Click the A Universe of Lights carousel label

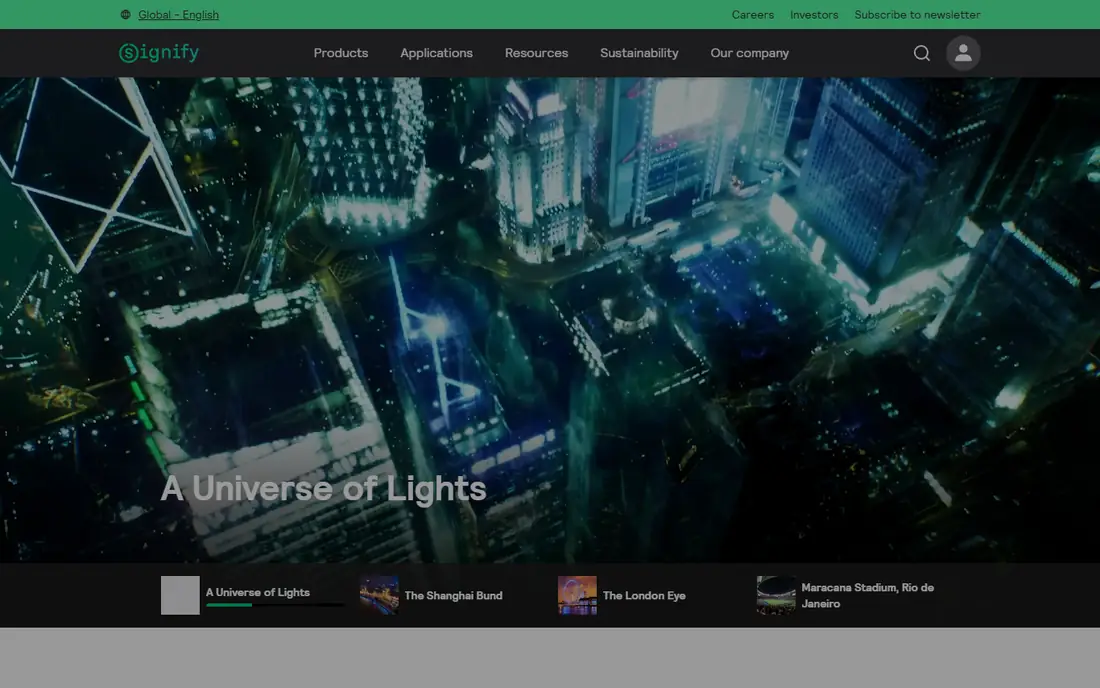[257, 592]
